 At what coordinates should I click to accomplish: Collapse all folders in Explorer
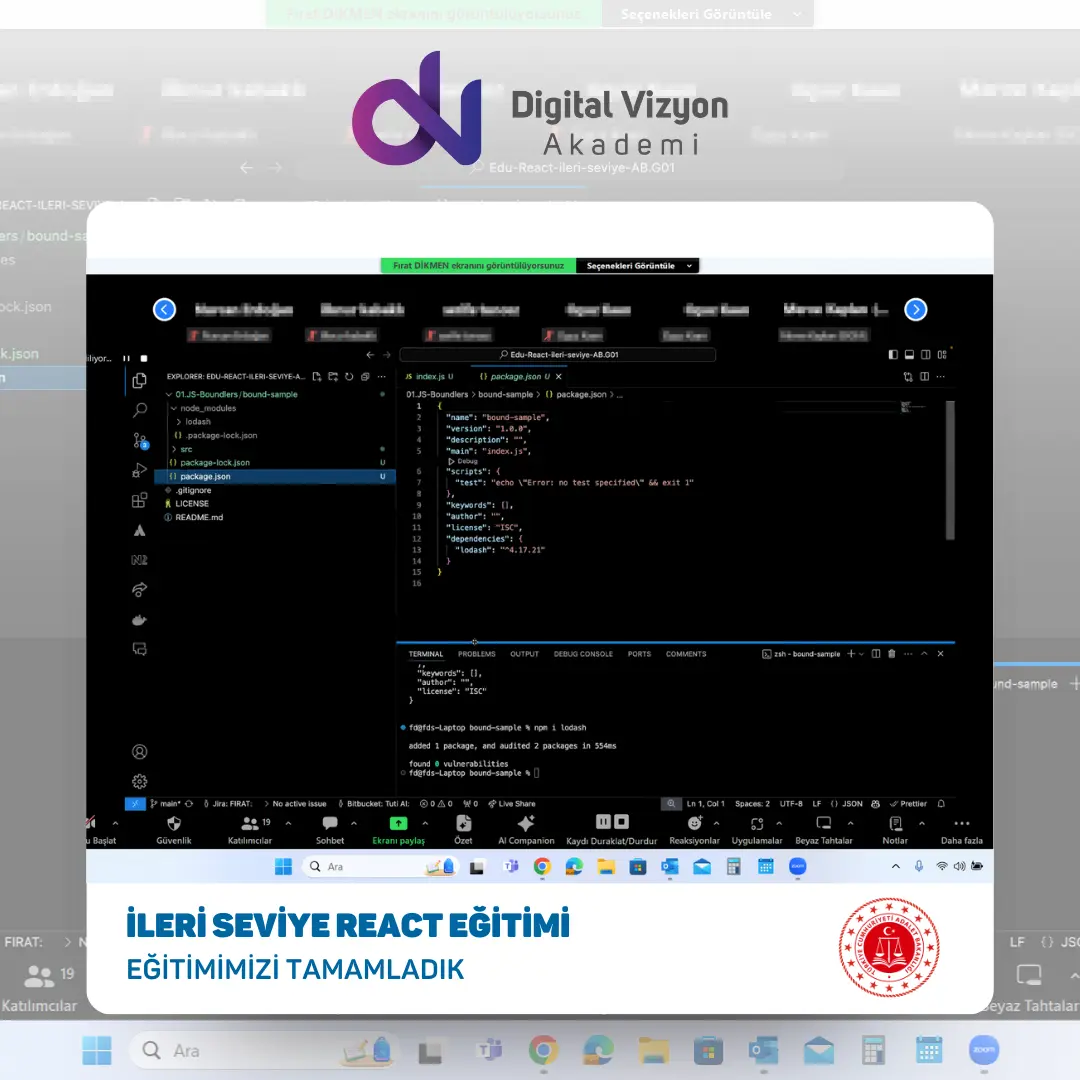click(365, 377)
